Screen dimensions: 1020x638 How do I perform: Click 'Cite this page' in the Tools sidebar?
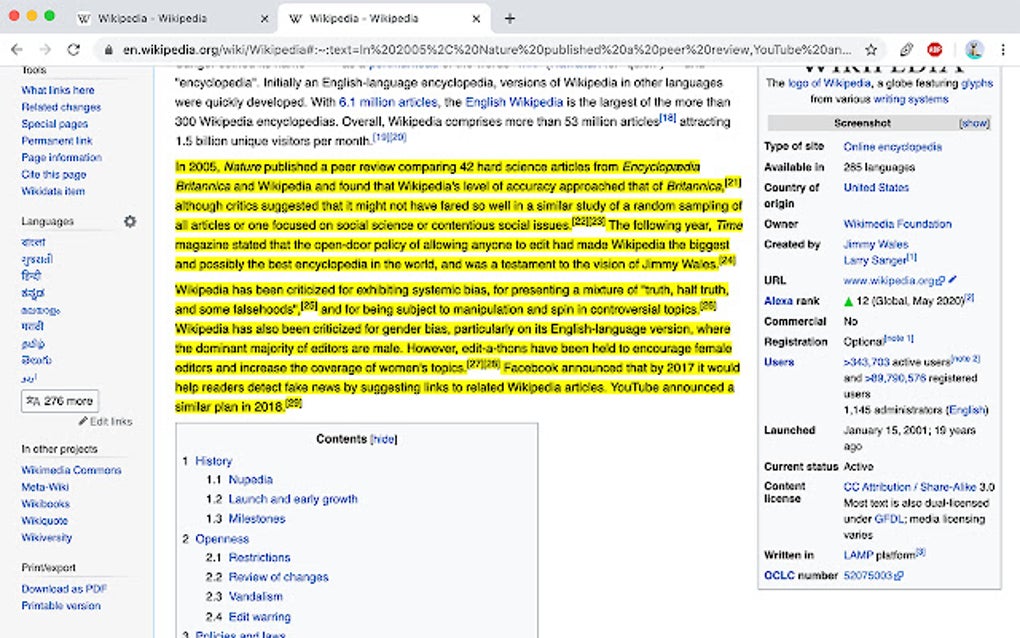click(x=56, y=174)
